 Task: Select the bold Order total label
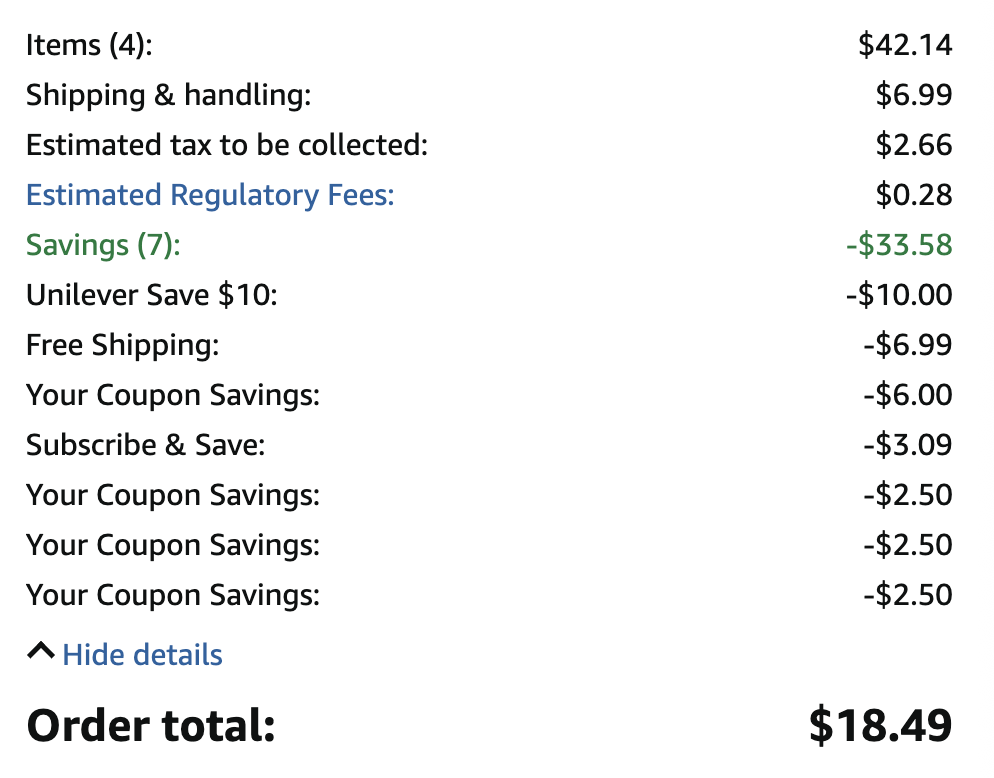(151, 725)
